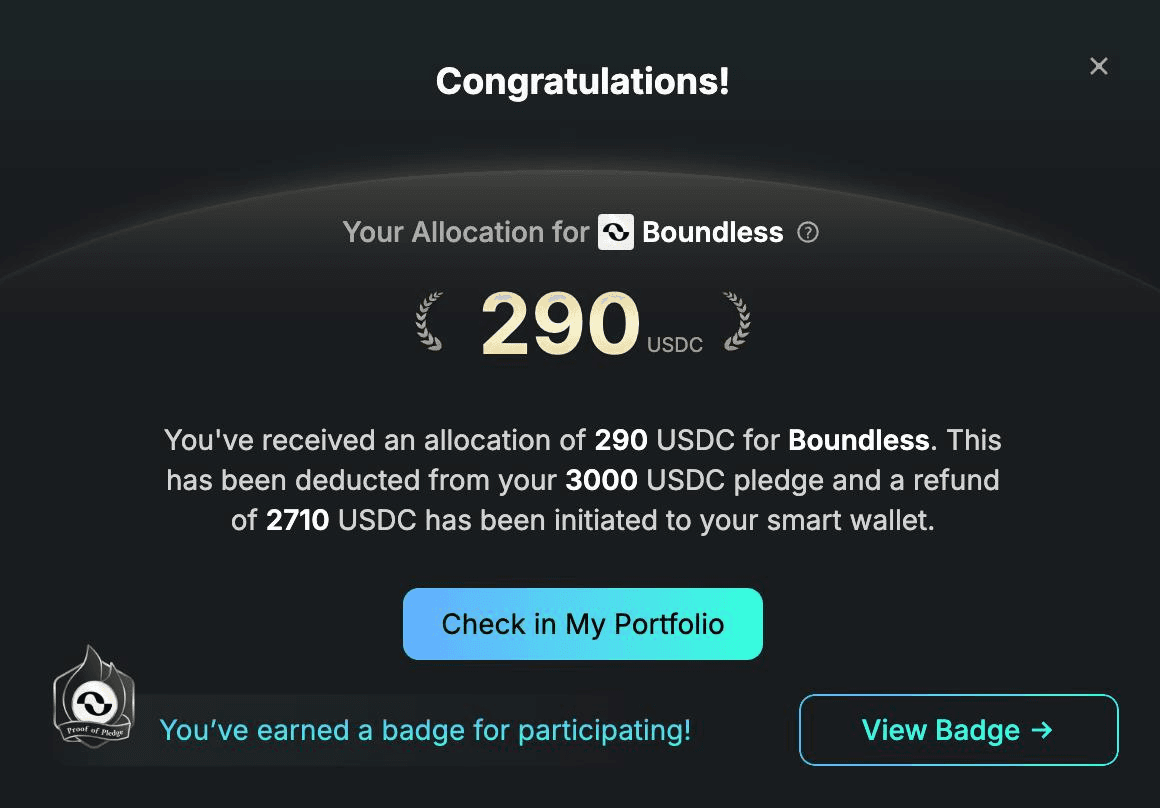Click the small USDC label beside 290
This screenshot has width=1160, height=808.
675,346
